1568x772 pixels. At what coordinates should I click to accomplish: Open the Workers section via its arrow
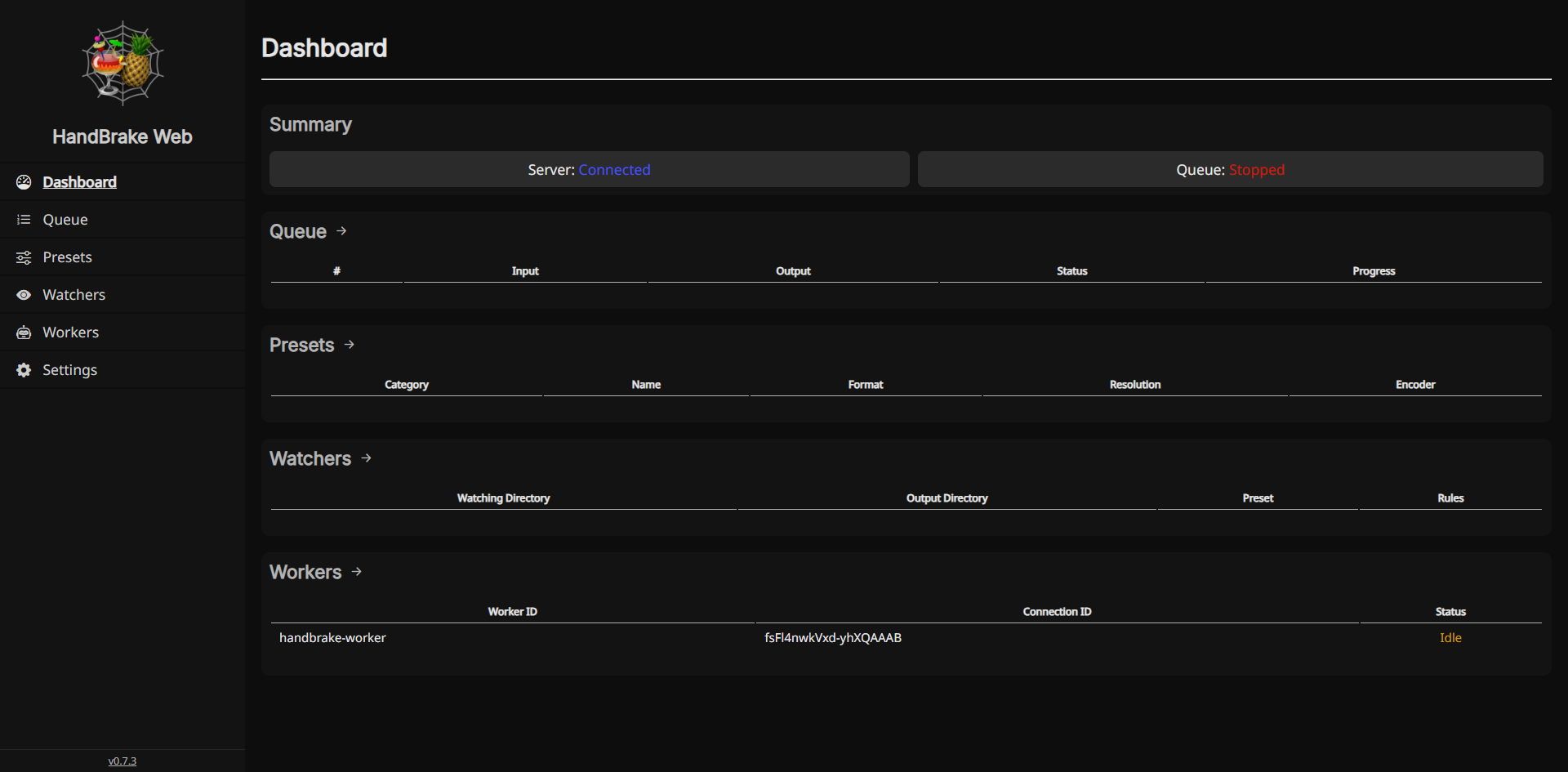click(x=357, y=572)
